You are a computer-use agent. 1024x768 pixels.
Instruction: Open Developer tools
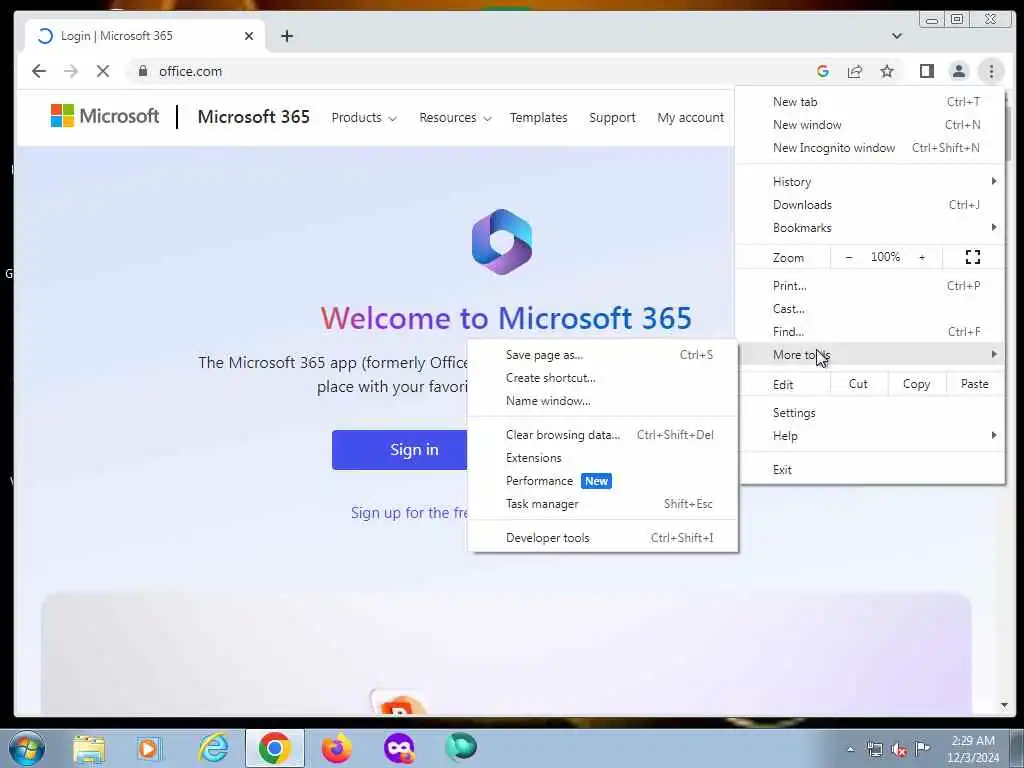603,538
